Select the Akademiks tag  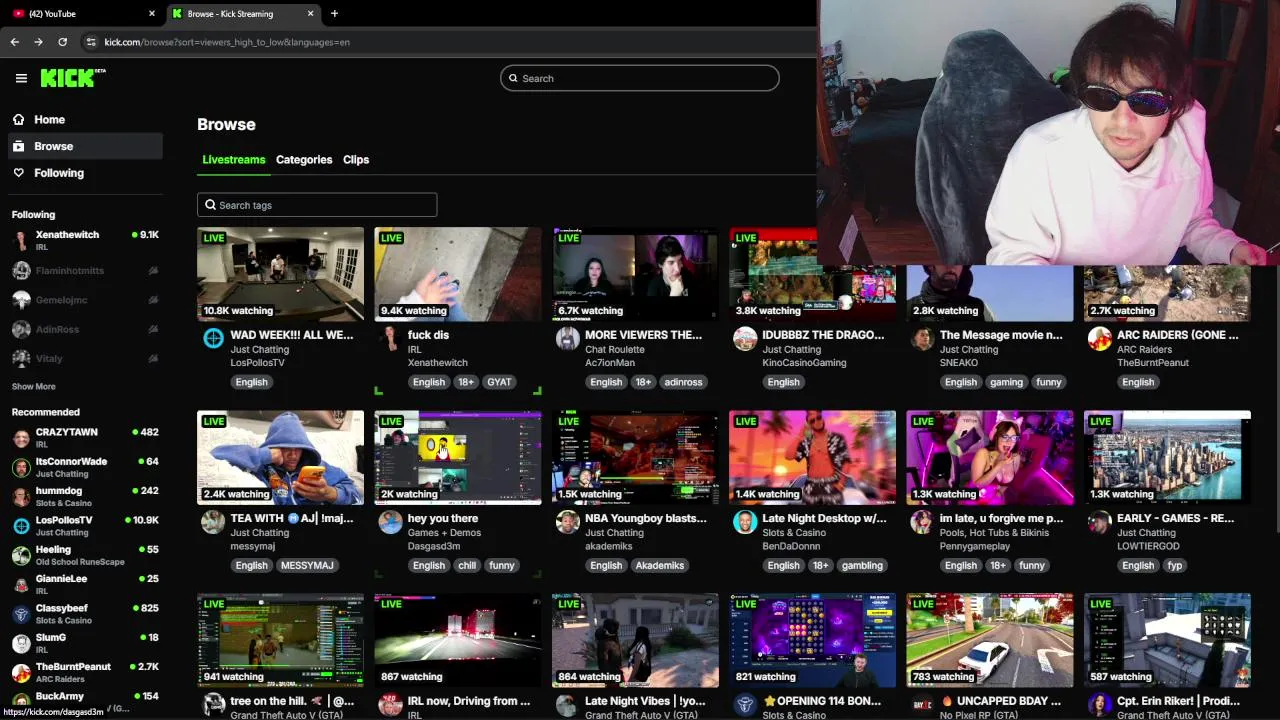coord(658,565)
